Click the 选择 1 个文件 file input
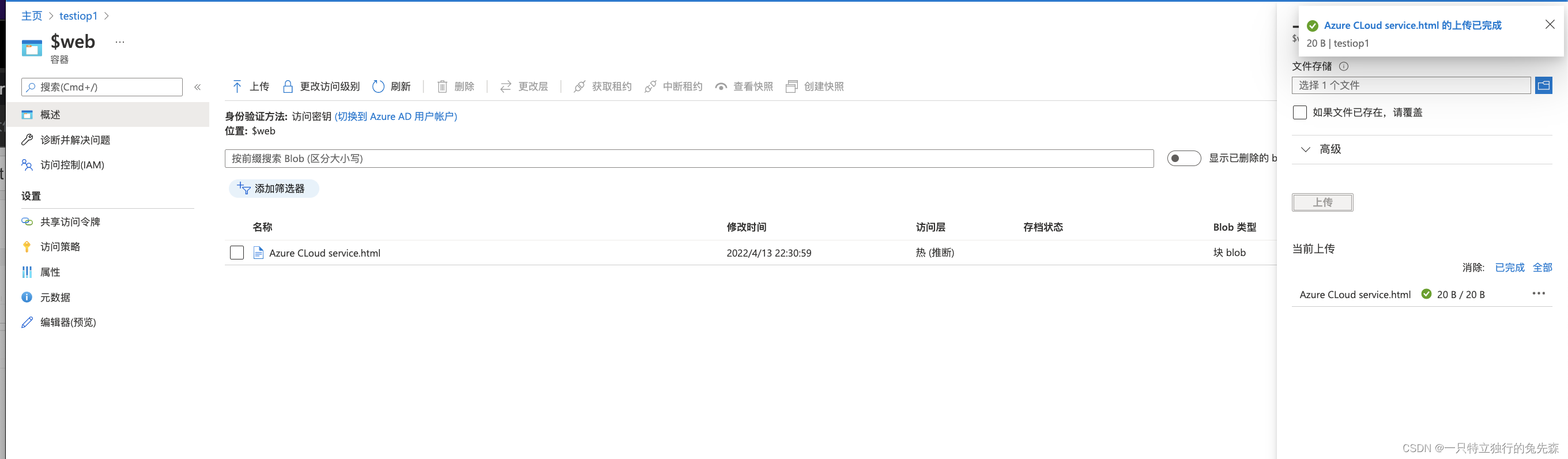 click(1411, 85)
